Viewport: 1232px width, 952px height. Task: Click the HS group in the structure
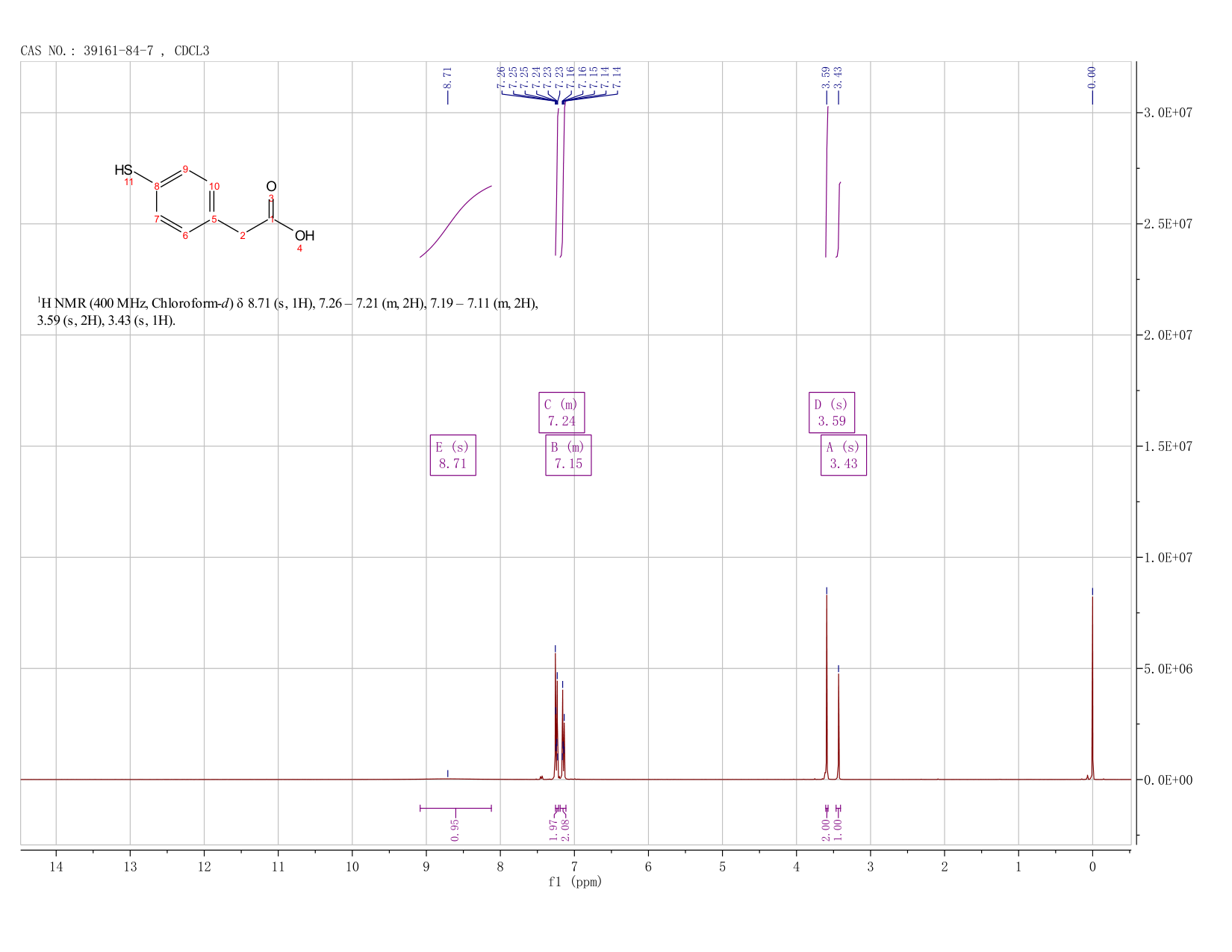pyautogui.click(x=123, y=170)
